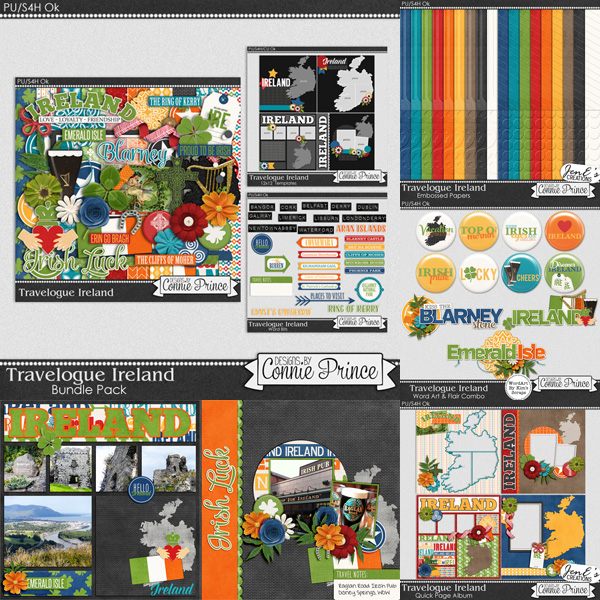Image resolution: width=600 pixels, height=600 pixels.
Task: Click the Proud To Be Irish label
Action: [205, 151]
